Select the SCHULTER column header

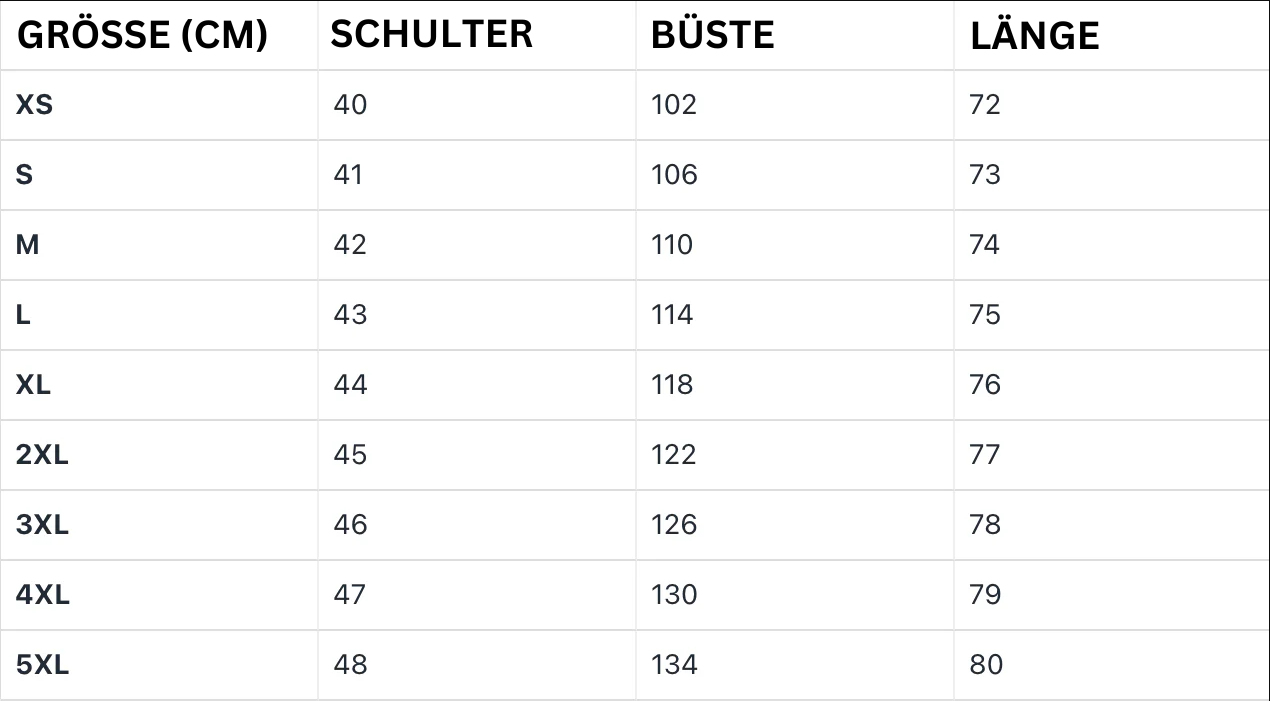point(432,34)
